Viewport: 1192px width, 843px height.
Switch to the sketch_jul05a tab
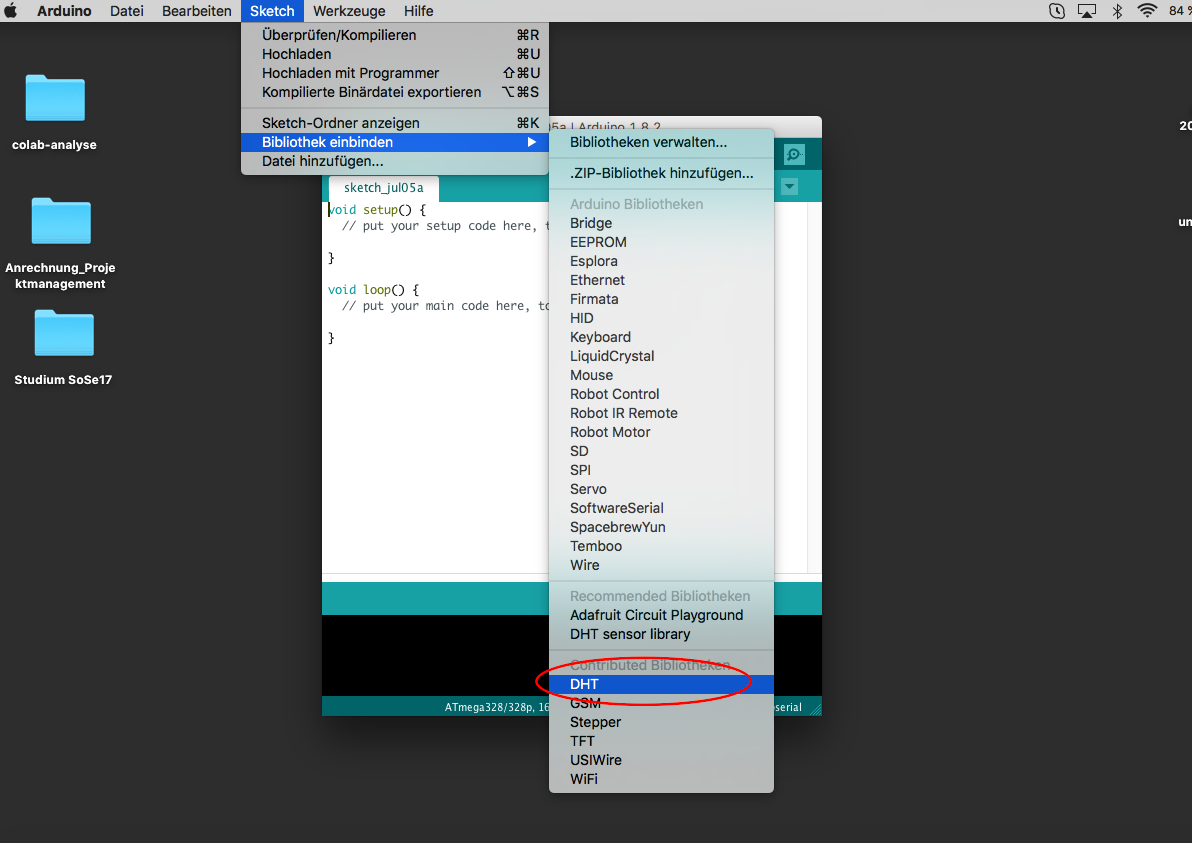[383, 188]
